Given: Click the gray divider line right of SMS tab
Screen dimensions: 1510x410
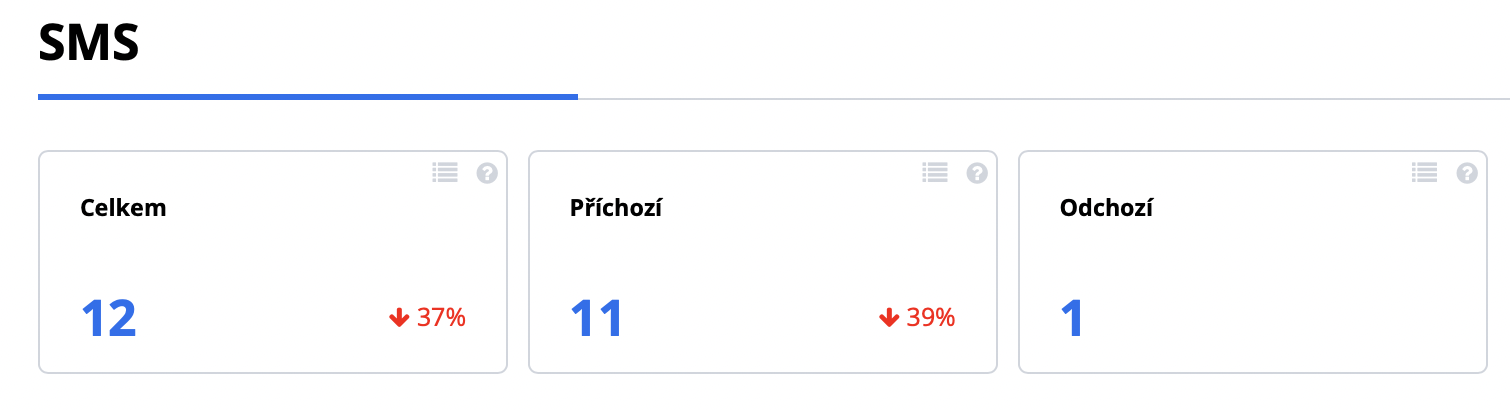Looking at the screenshot, I should coord(1040,99).
